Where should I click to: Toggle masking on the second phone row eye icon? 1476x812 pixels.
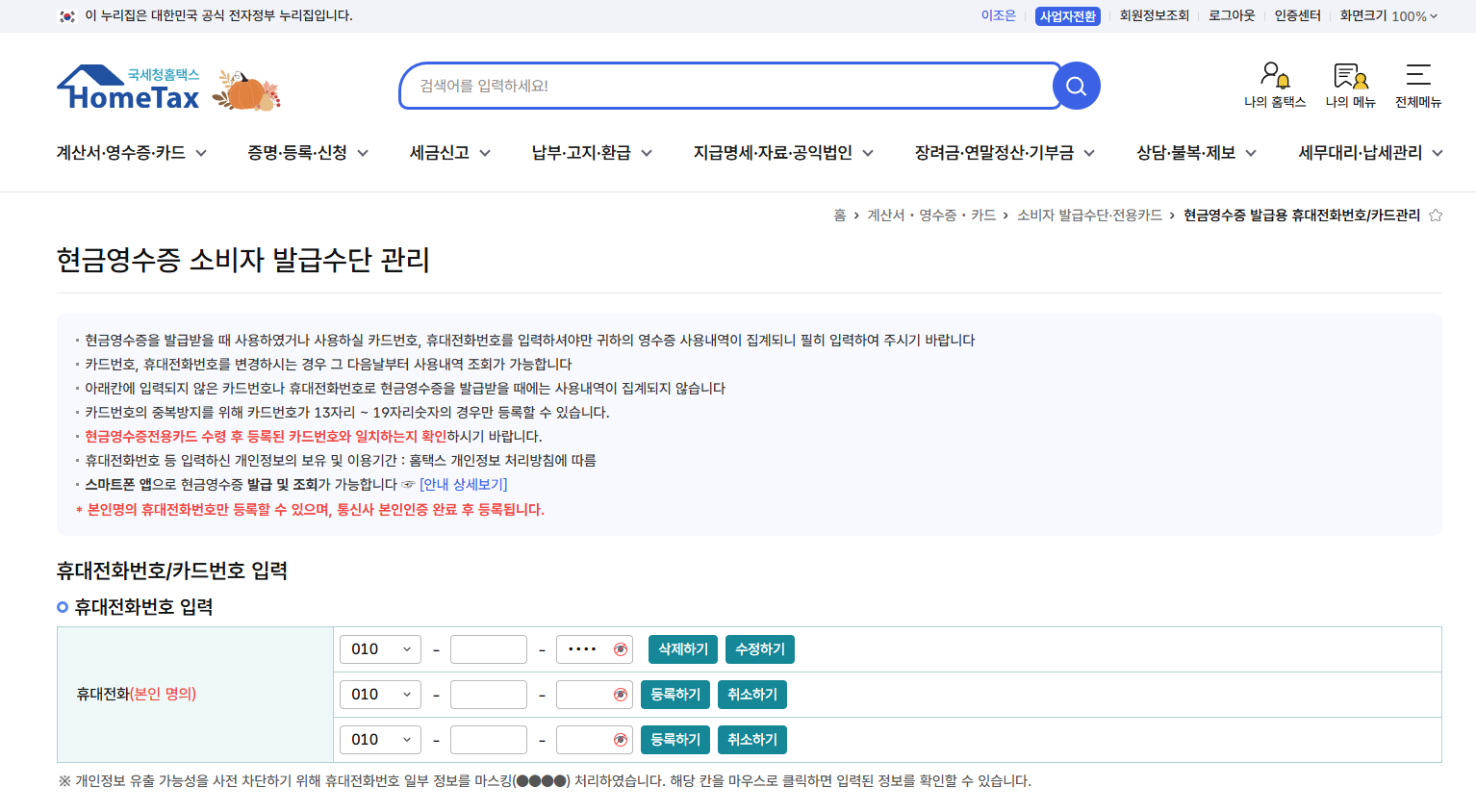[621, 694]
